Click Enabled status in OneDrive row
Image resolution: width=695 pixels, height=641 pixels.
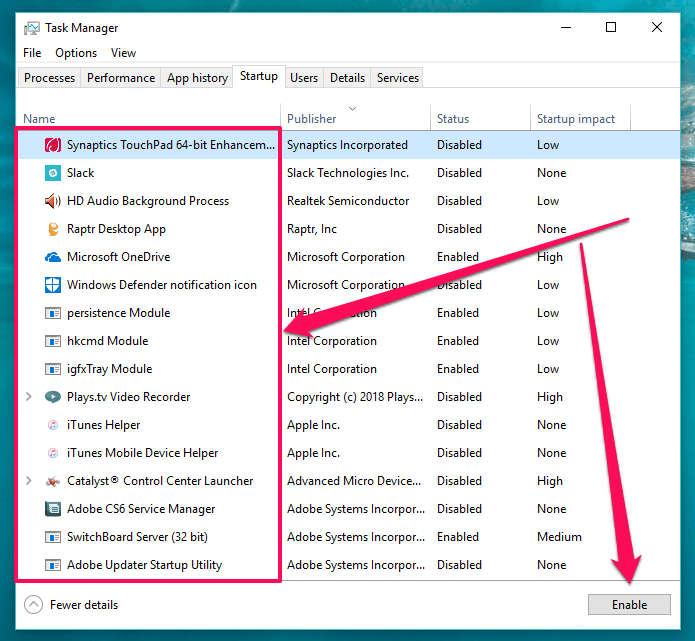tap(457, 257)
